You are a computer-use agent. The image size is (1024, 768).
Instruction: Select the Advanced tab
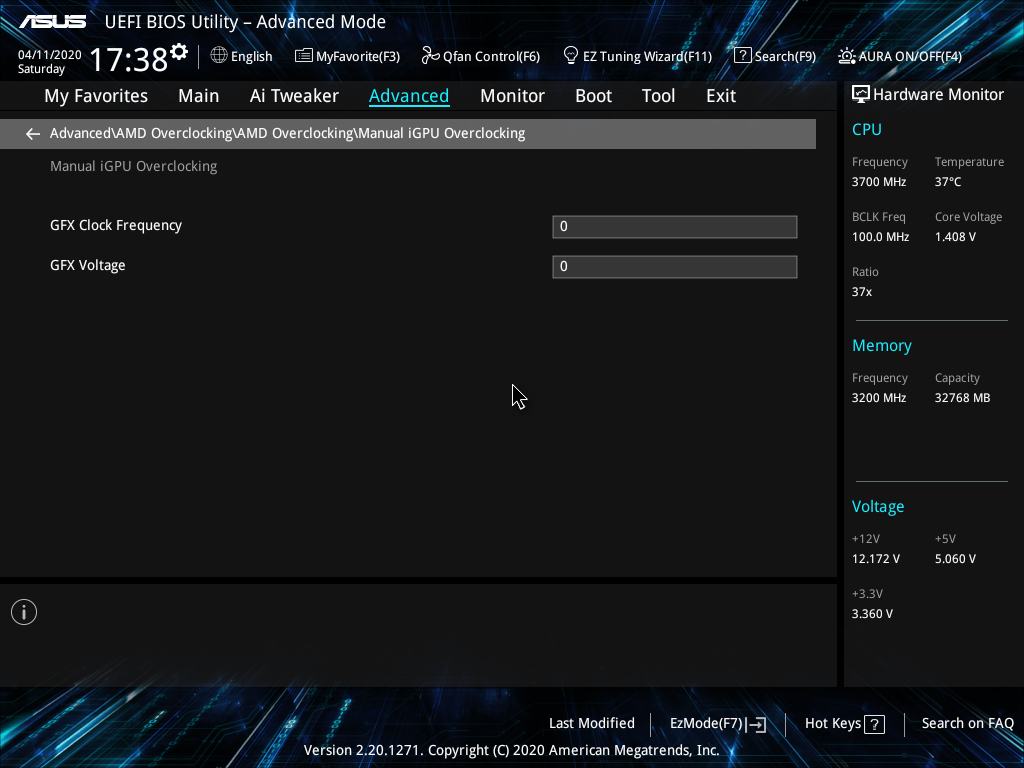(409, 96)
